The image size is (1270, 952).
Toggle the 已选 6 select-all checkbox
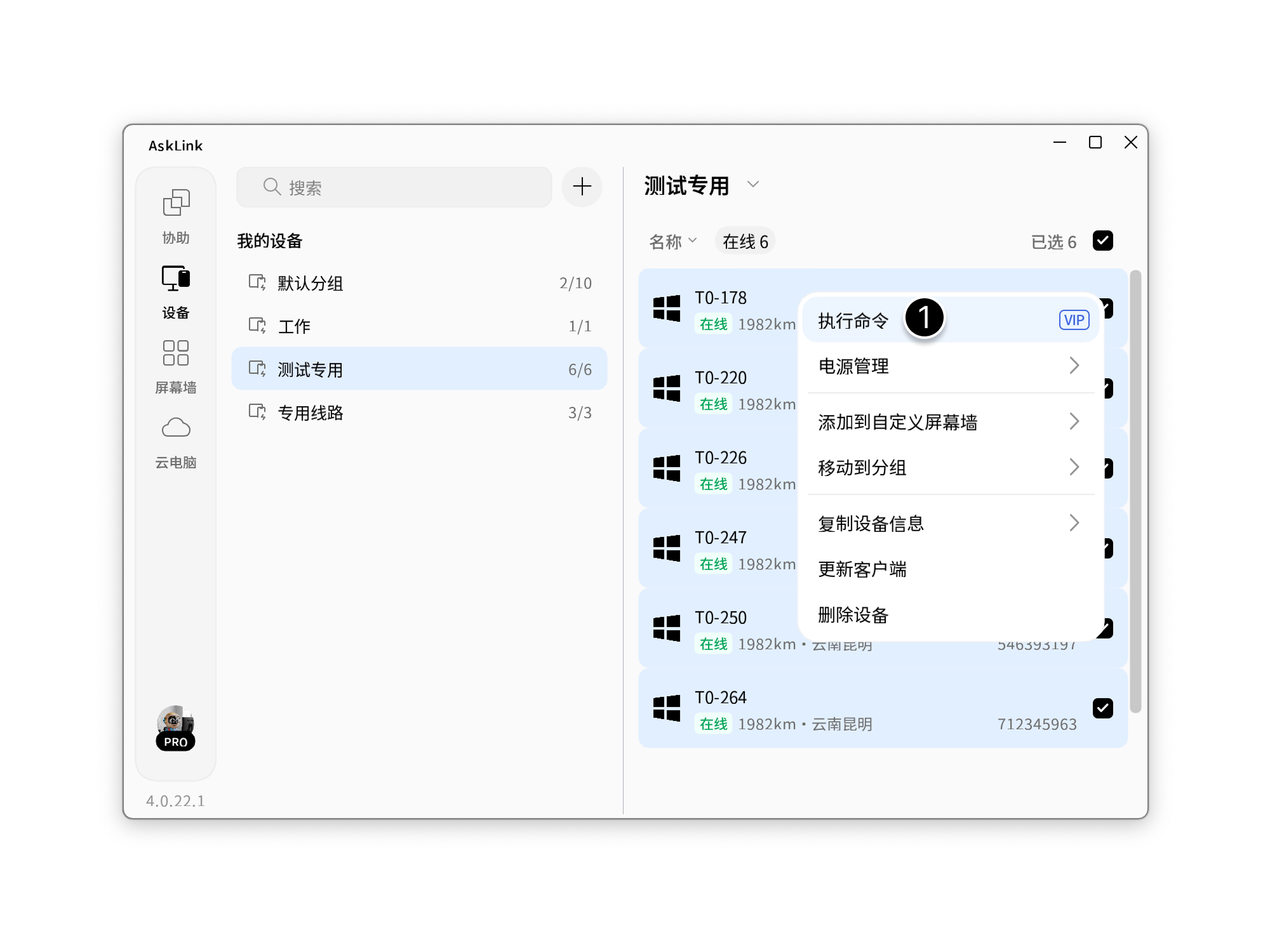(x=1104, y=241)
